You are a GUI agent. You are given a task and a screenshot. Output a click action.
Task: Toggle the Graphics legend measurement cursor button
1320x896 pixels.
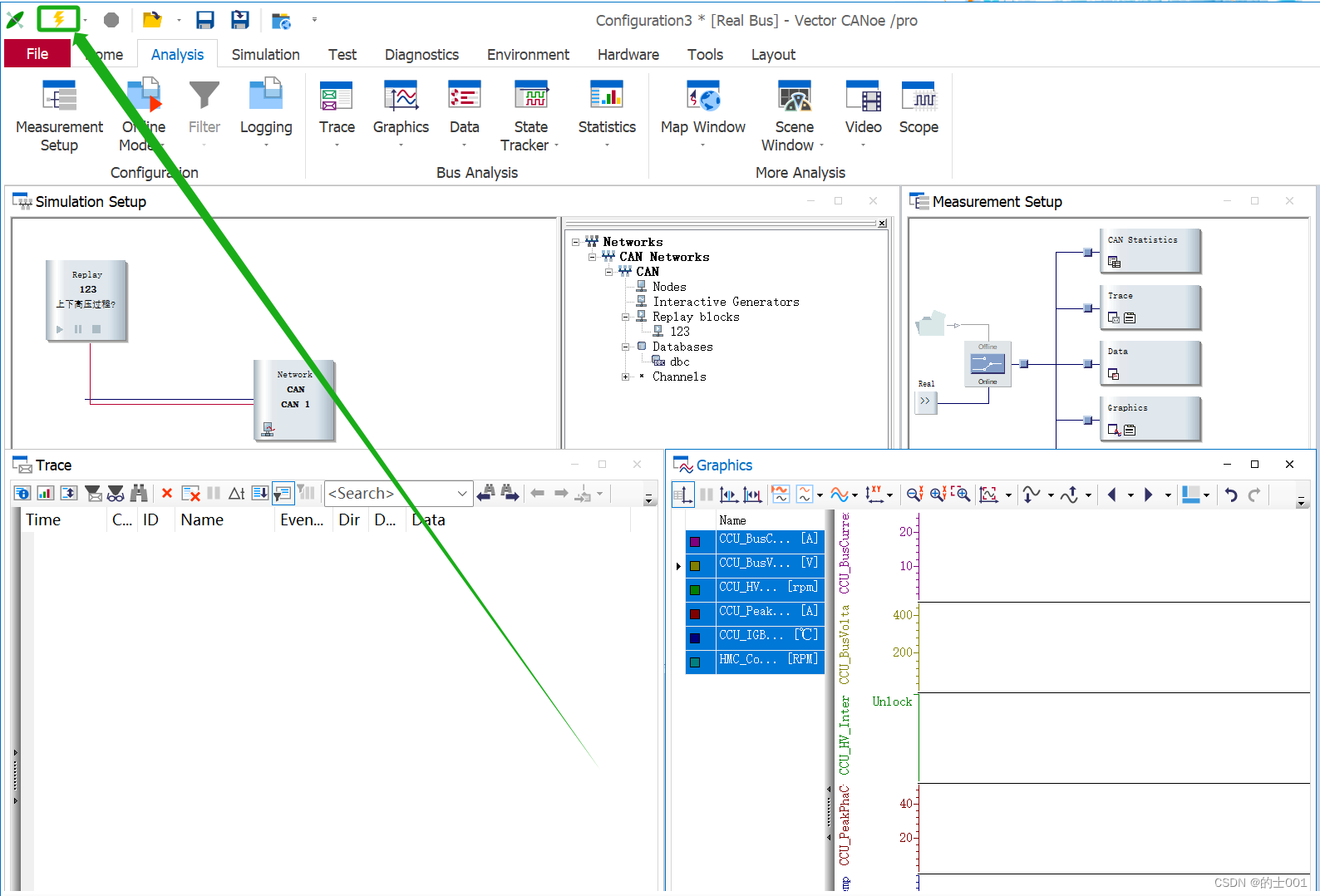(683, 495)
